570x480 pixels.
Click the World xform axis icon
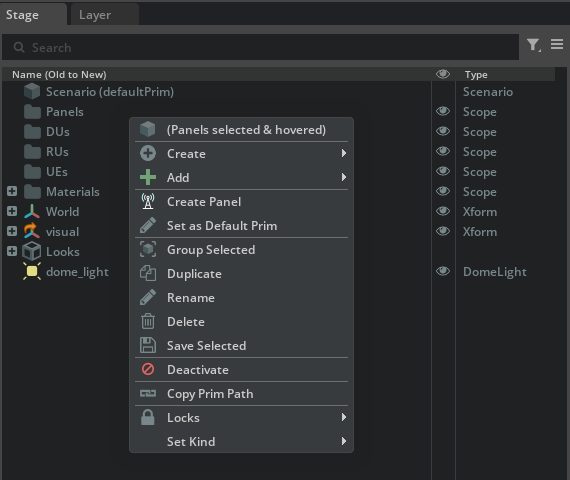(x=32, y=212)
